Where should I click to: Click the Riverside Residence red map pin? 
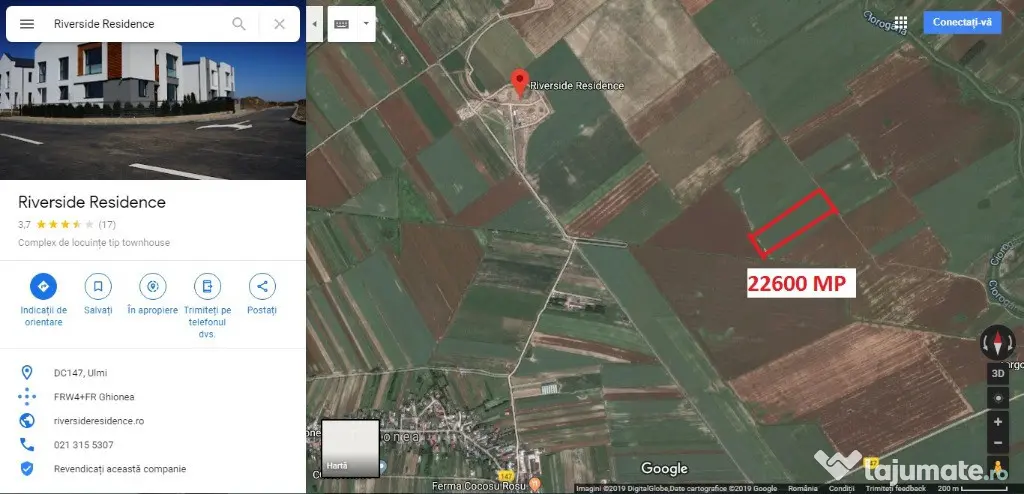tap(519, 81)
